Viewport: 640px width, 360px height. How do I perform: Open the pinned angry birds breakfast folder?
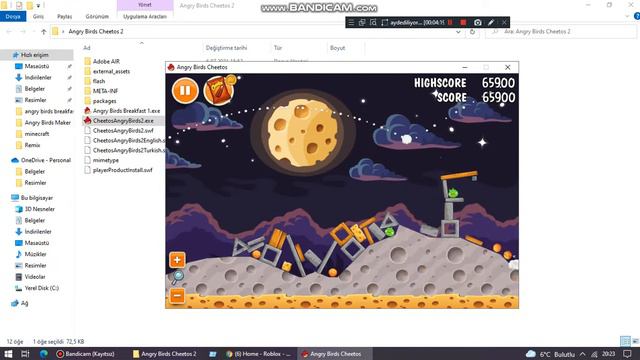[x=49, y=111]
